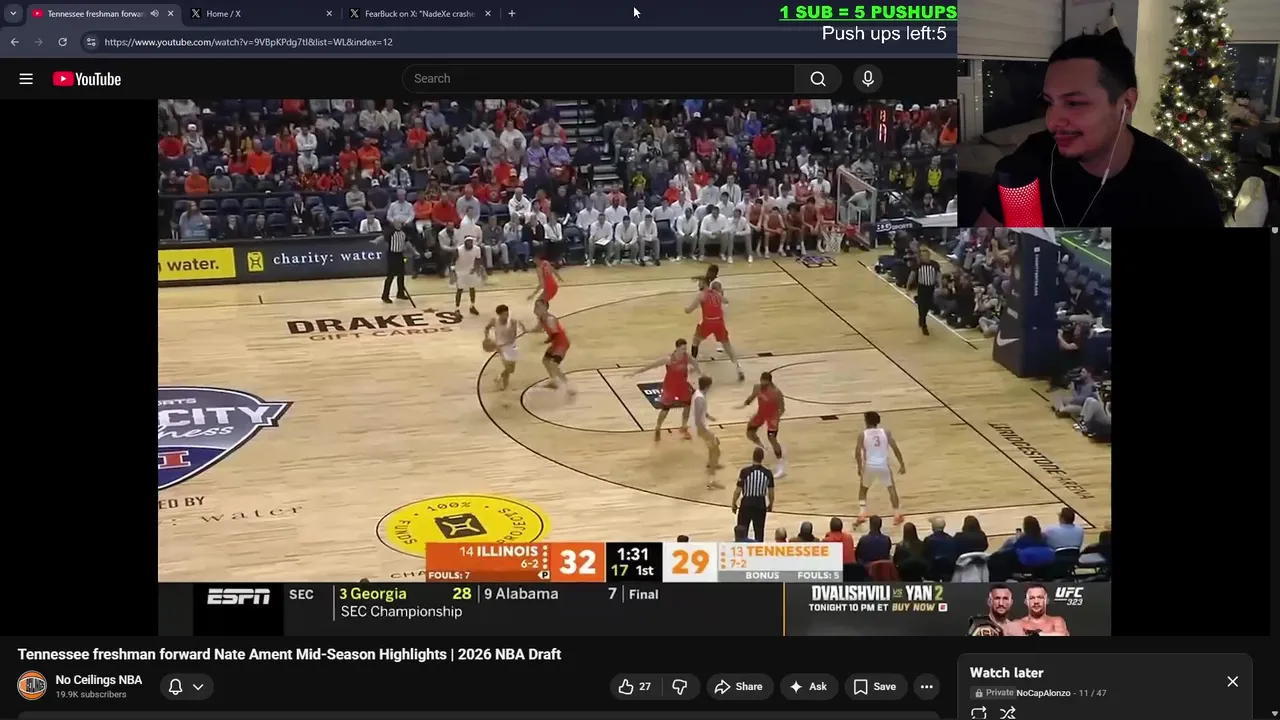This screenshot has width=1280, height=720.
Task: Open more actions three-dot menu
Action: tap(927, 687)
